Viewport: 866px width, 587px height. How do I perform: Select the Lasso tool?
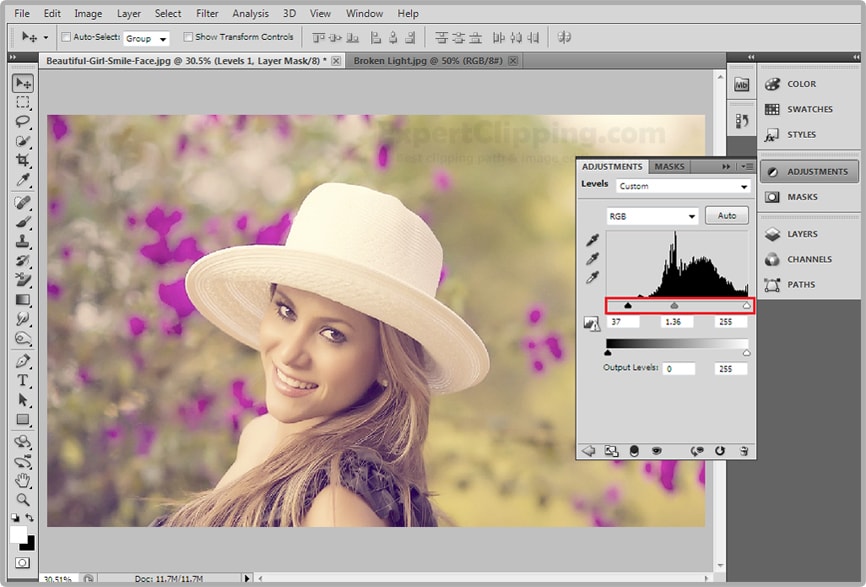22,122
